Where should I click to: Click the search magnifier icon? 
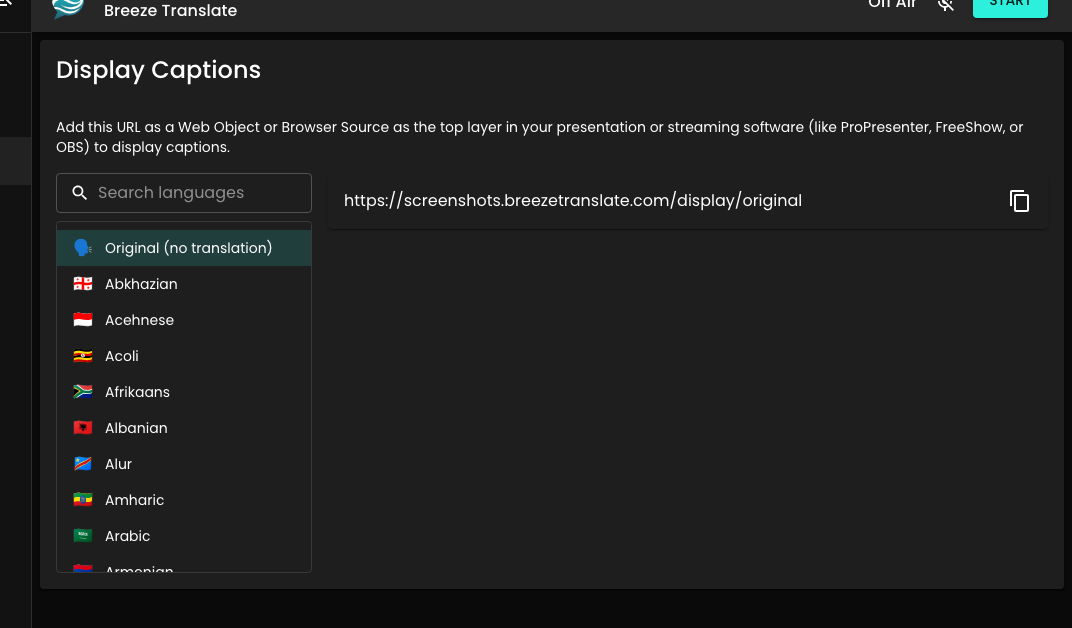[x=80, y=193]
